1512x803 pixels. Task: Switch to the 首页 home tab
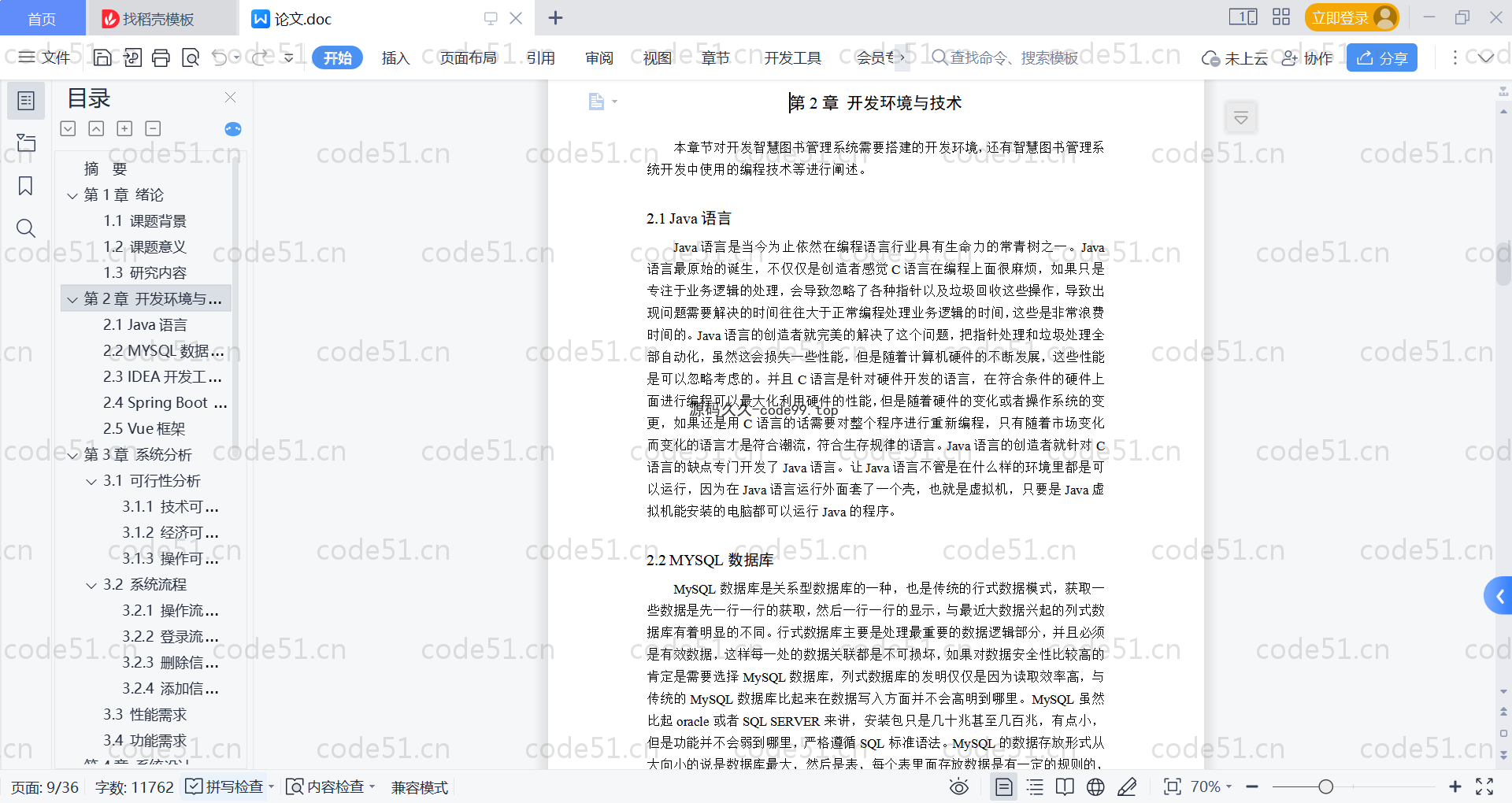(x=42, y=18)
